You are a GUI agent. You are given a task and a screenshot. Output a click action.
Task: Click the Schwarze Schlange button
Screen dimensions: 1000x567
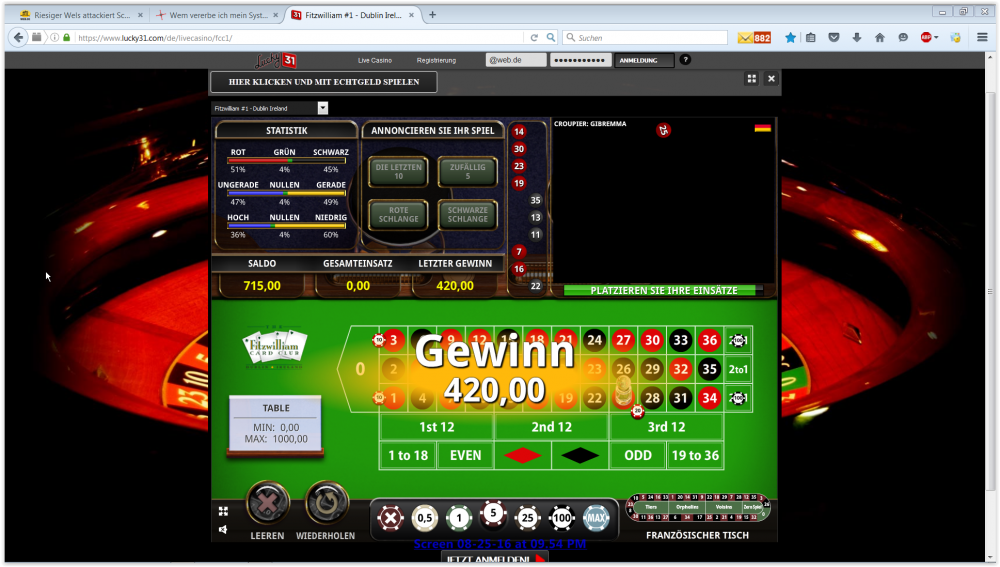[x=467, y=214]
